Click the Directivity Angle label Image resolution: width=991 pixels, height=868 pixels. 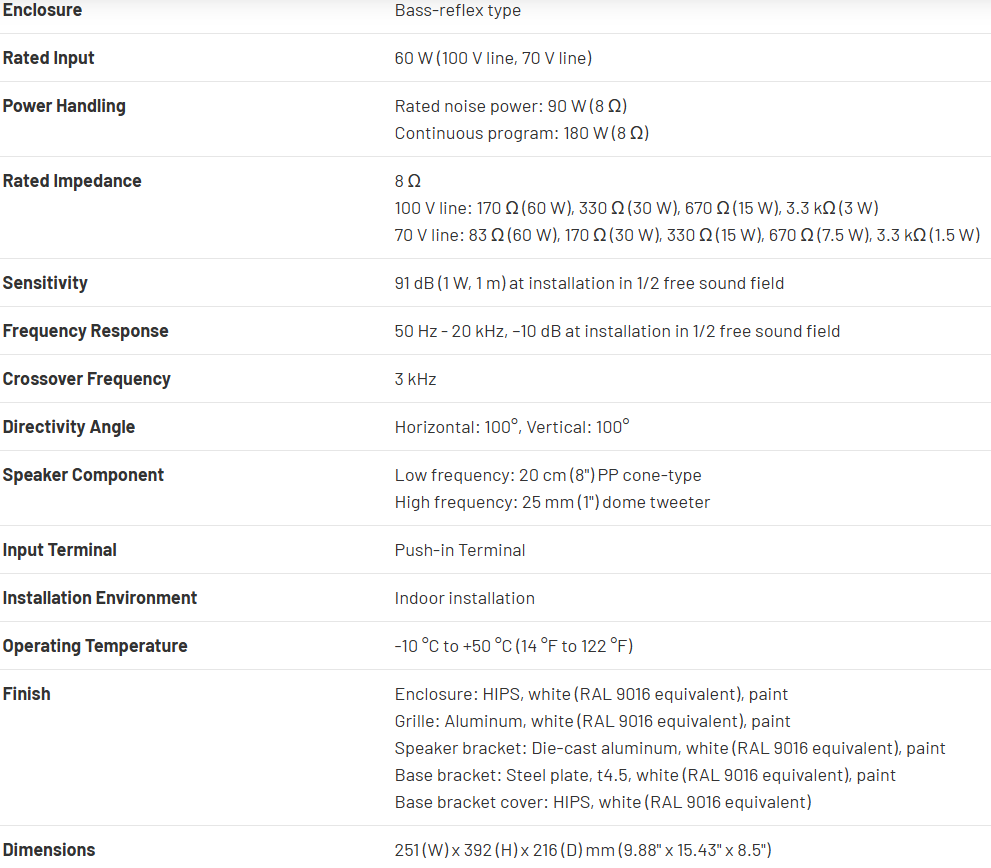point(68,427)
